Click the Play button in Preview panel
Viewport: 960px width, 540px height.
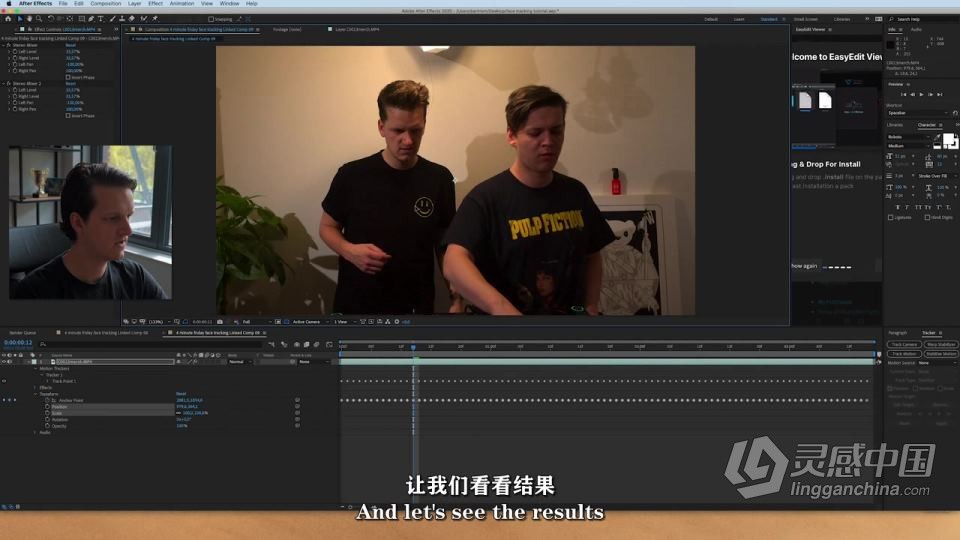[x=921, y=94]
